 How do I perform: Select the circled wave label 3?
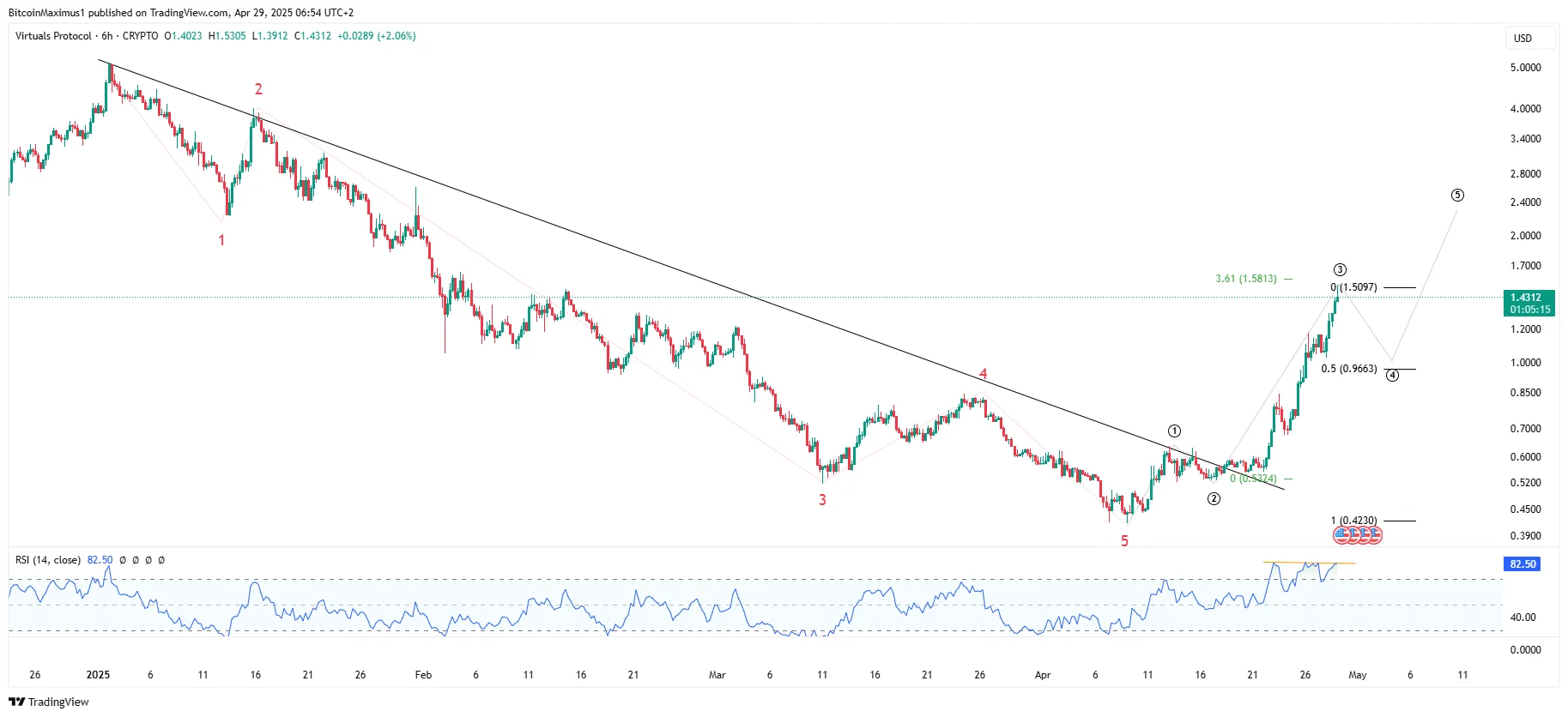(1340, 269)
